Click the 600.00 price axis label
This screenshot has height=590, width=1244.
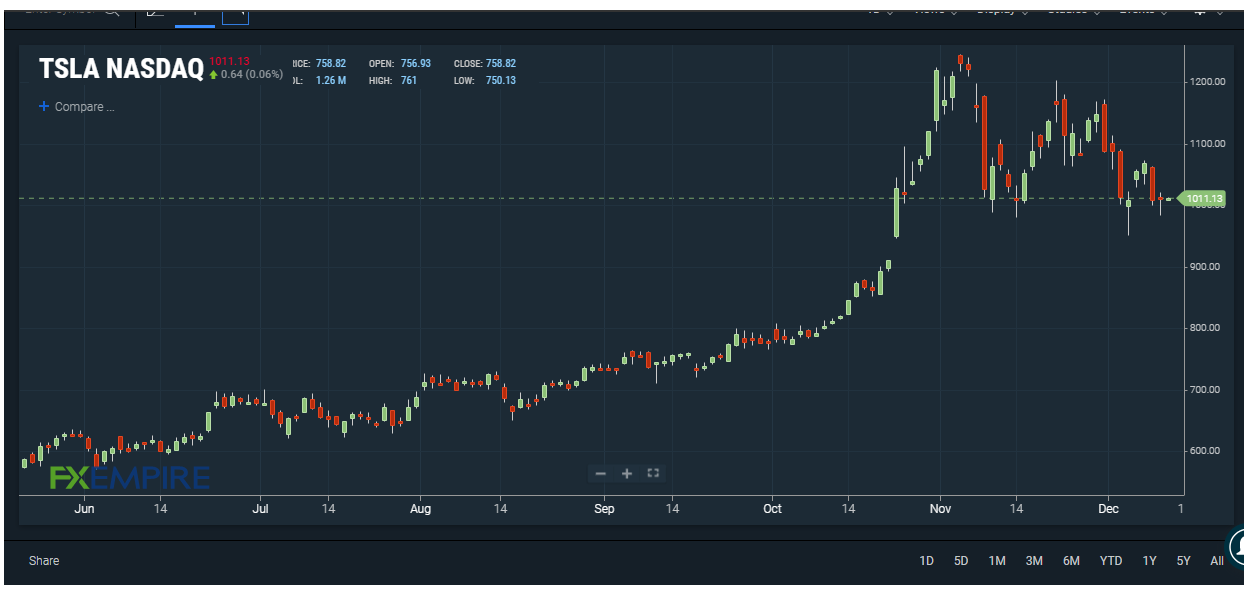point(1207,451)
